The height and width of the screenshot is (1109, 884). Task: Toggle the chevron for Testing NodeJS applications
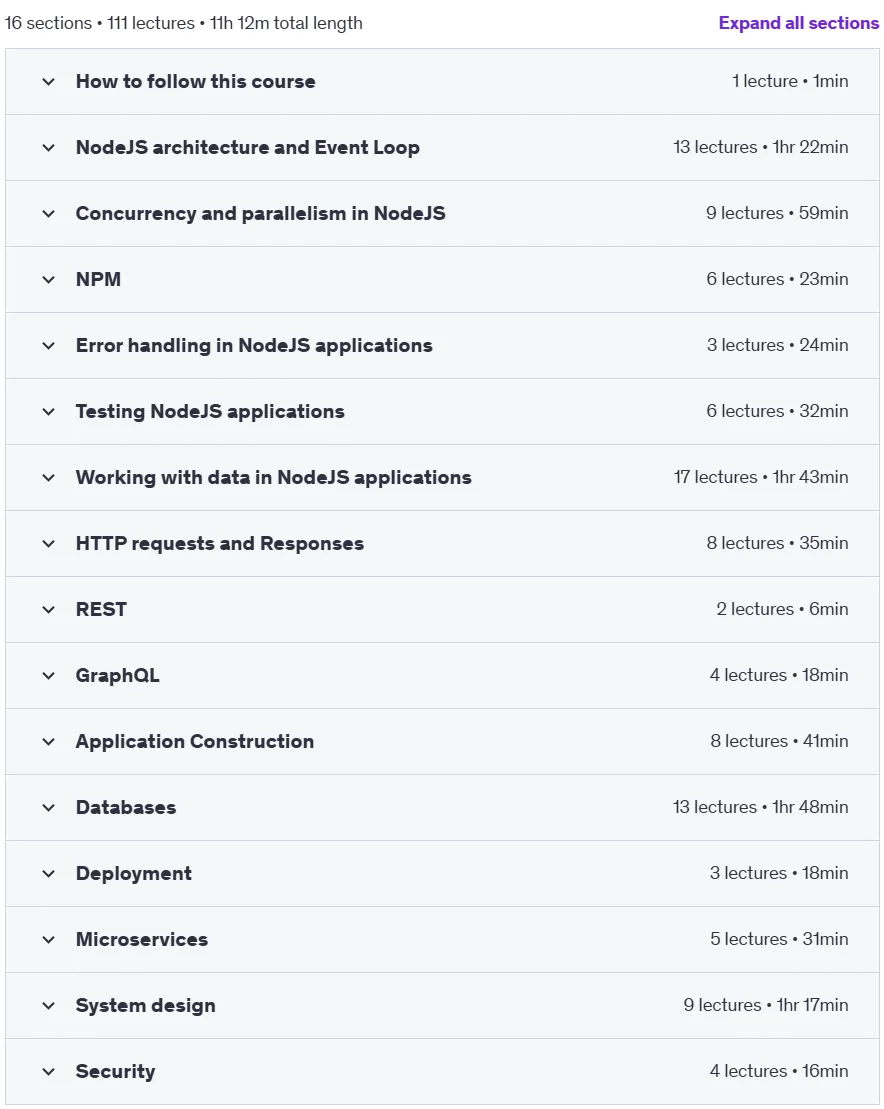click(48, 412)
